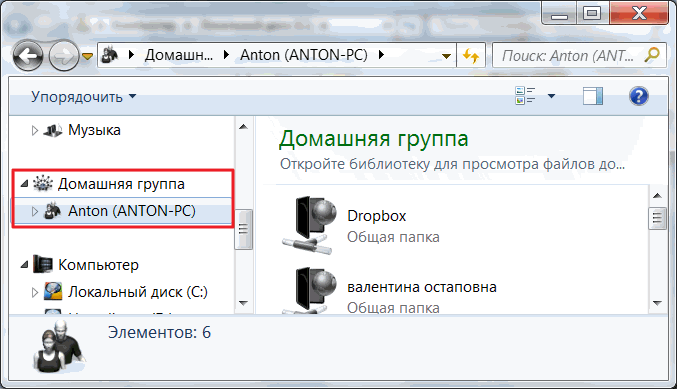
Task: Click the Локальный диск (C:) drive icon
Action: click(53, 291)
